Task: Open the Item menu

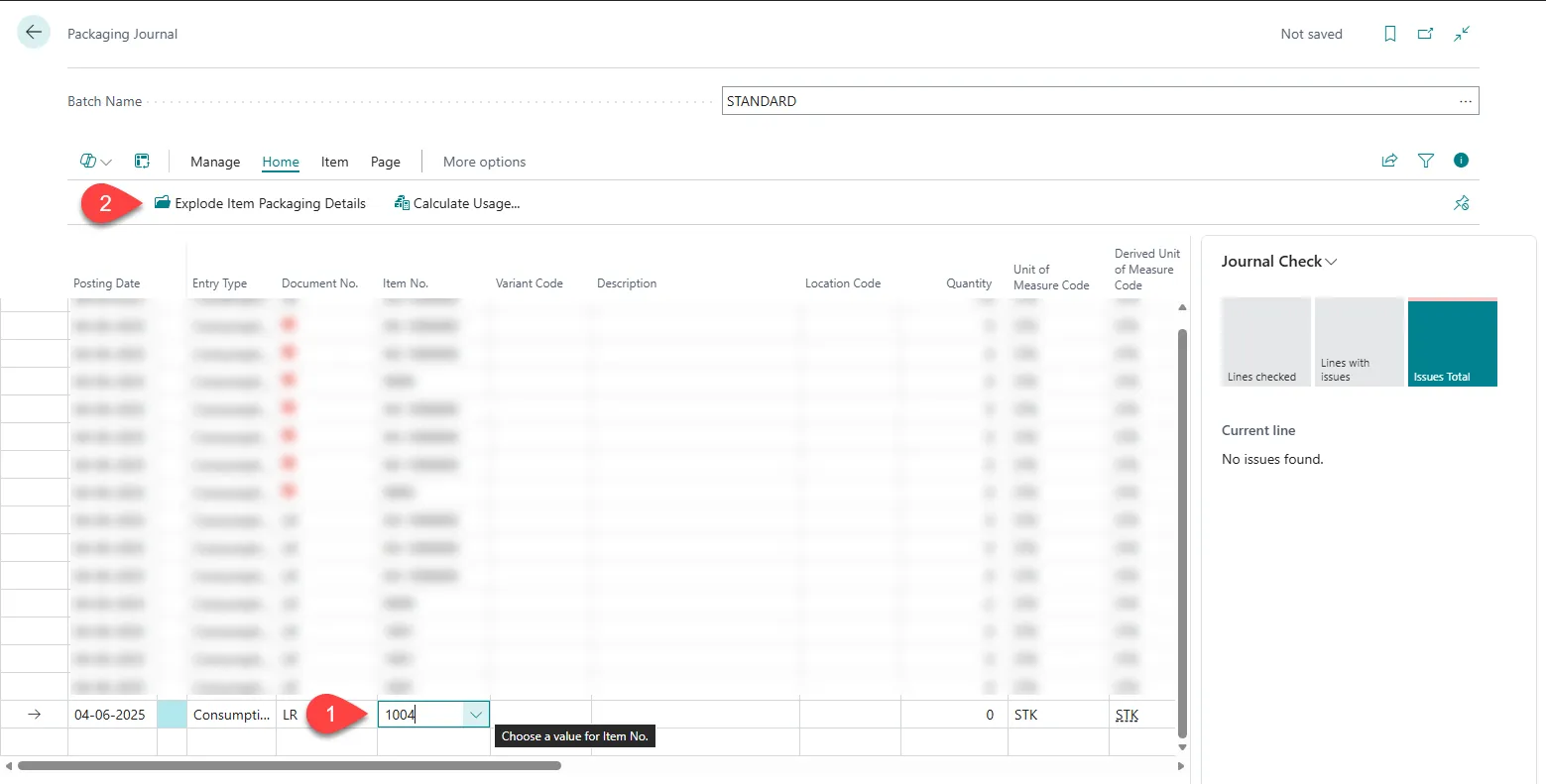Action: tap(334, 162)
